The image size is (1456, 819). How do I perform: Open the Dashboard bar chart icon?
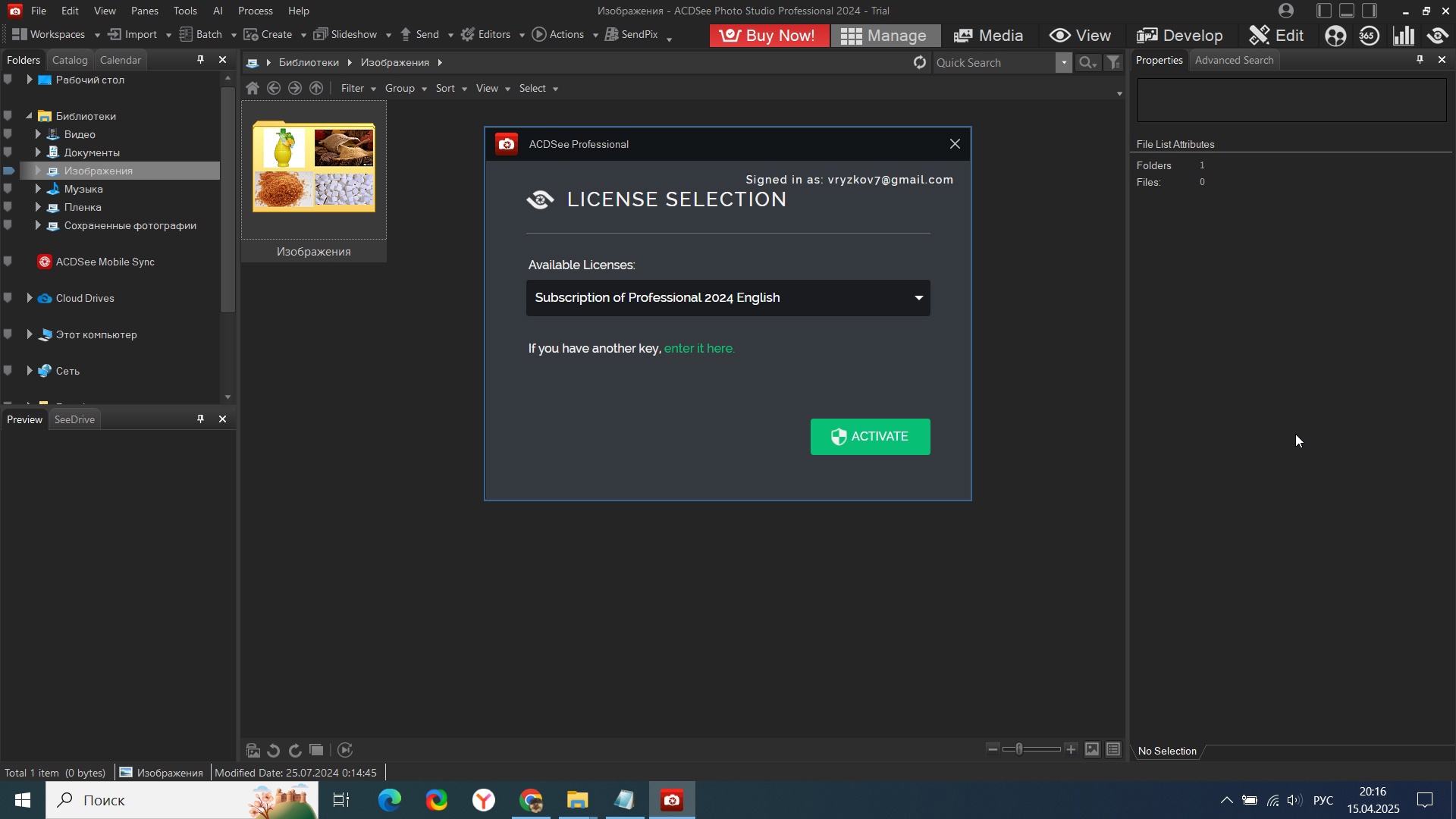coord(1404,36)
